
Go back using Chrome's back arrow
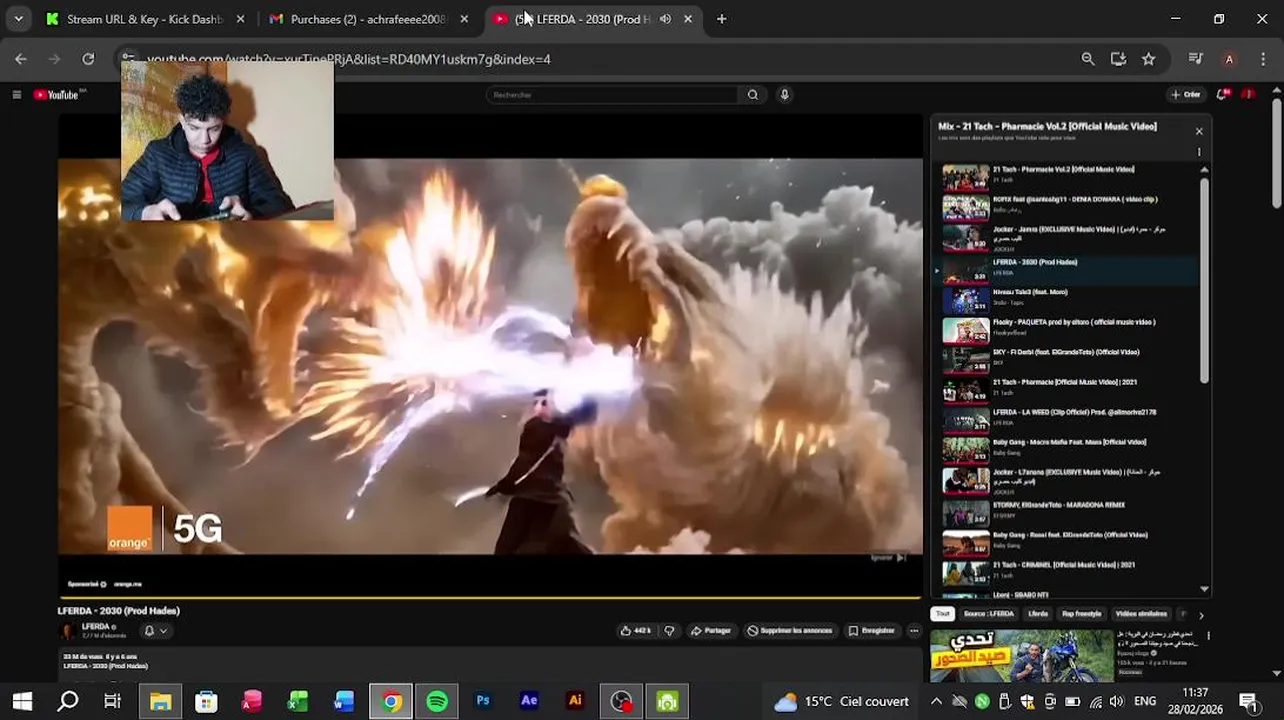pyautogui.click(x=21, y=59)
